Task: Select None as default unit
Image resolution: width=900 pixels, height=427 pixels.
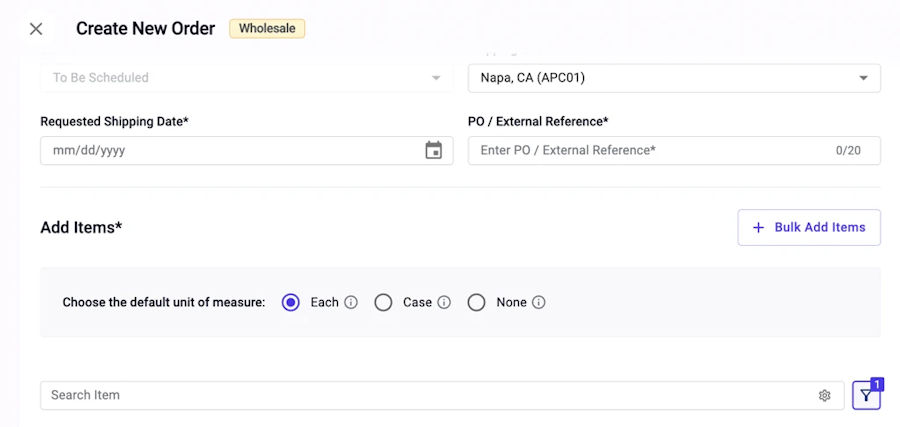Action: tap(476, 302)
